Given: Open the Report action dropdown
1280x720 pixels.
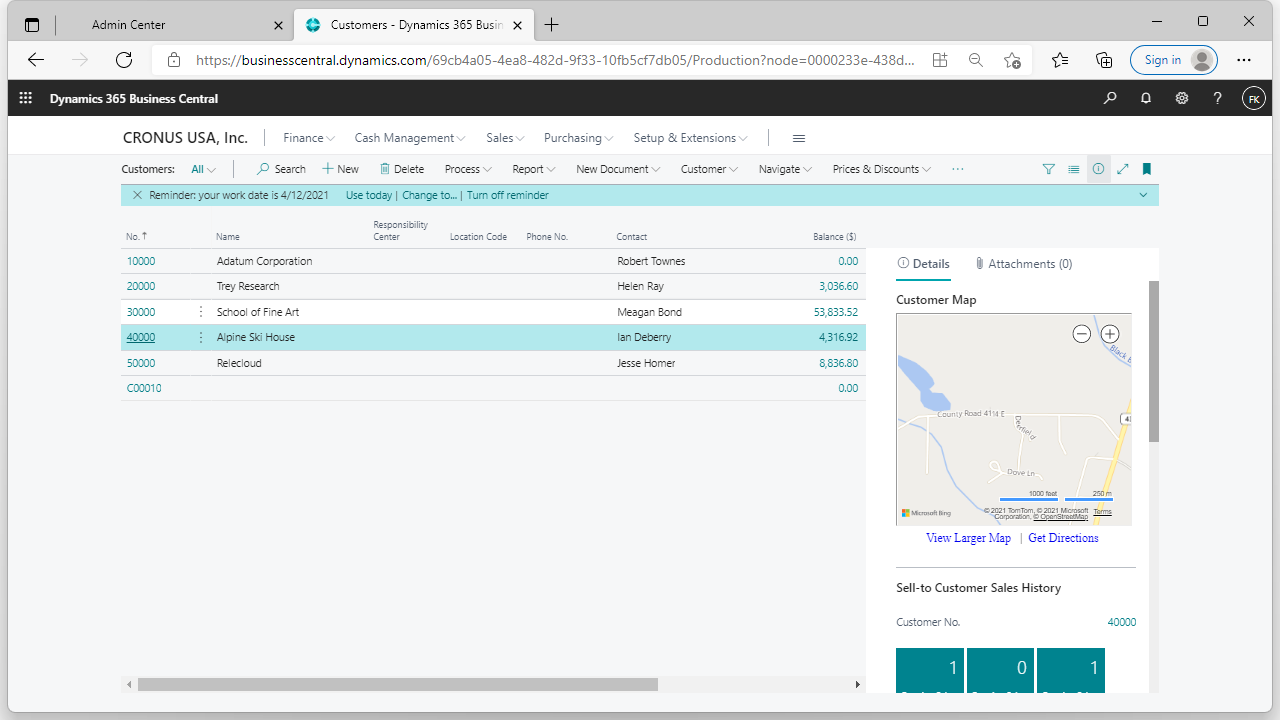Looking at the screenshot, I should pos(534,169).
